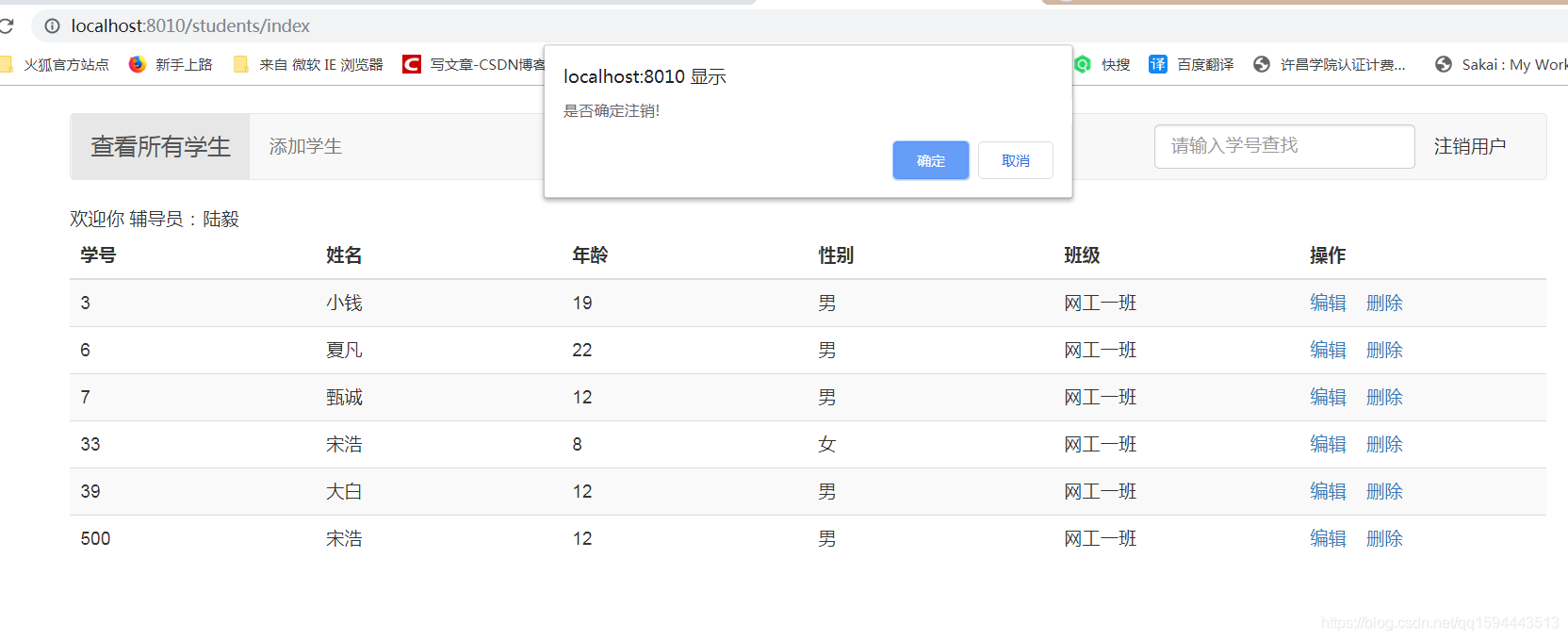Screen dimensions: 1568x640
Task: Open the 许昌学院认证计费 bookmark
Action: pyautogui.click(x=1329, y=64)
